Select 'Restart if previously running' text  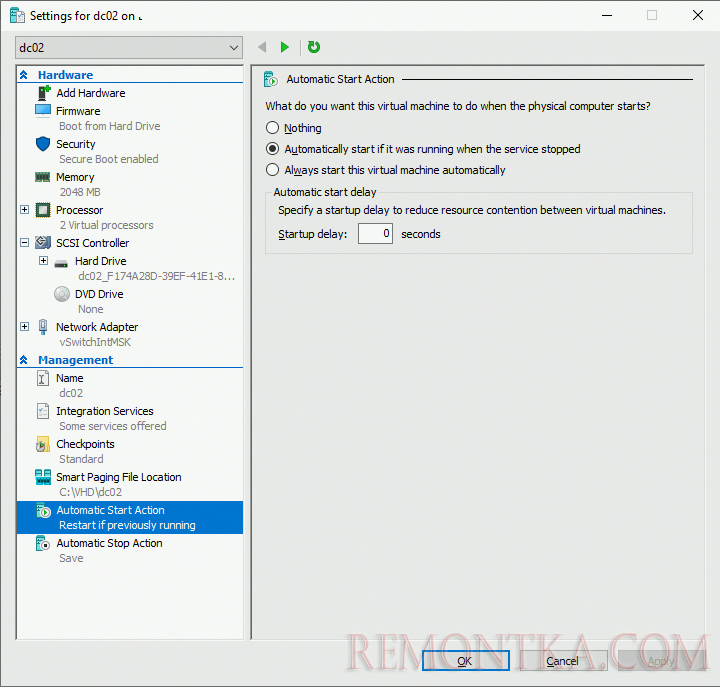(127, 525)
